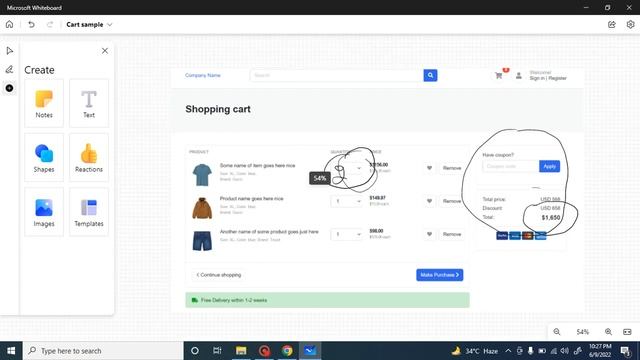This screenshot has height=360, width=640.
Task: Show hidden system tray icons
Action: click(x=508, y=351)
